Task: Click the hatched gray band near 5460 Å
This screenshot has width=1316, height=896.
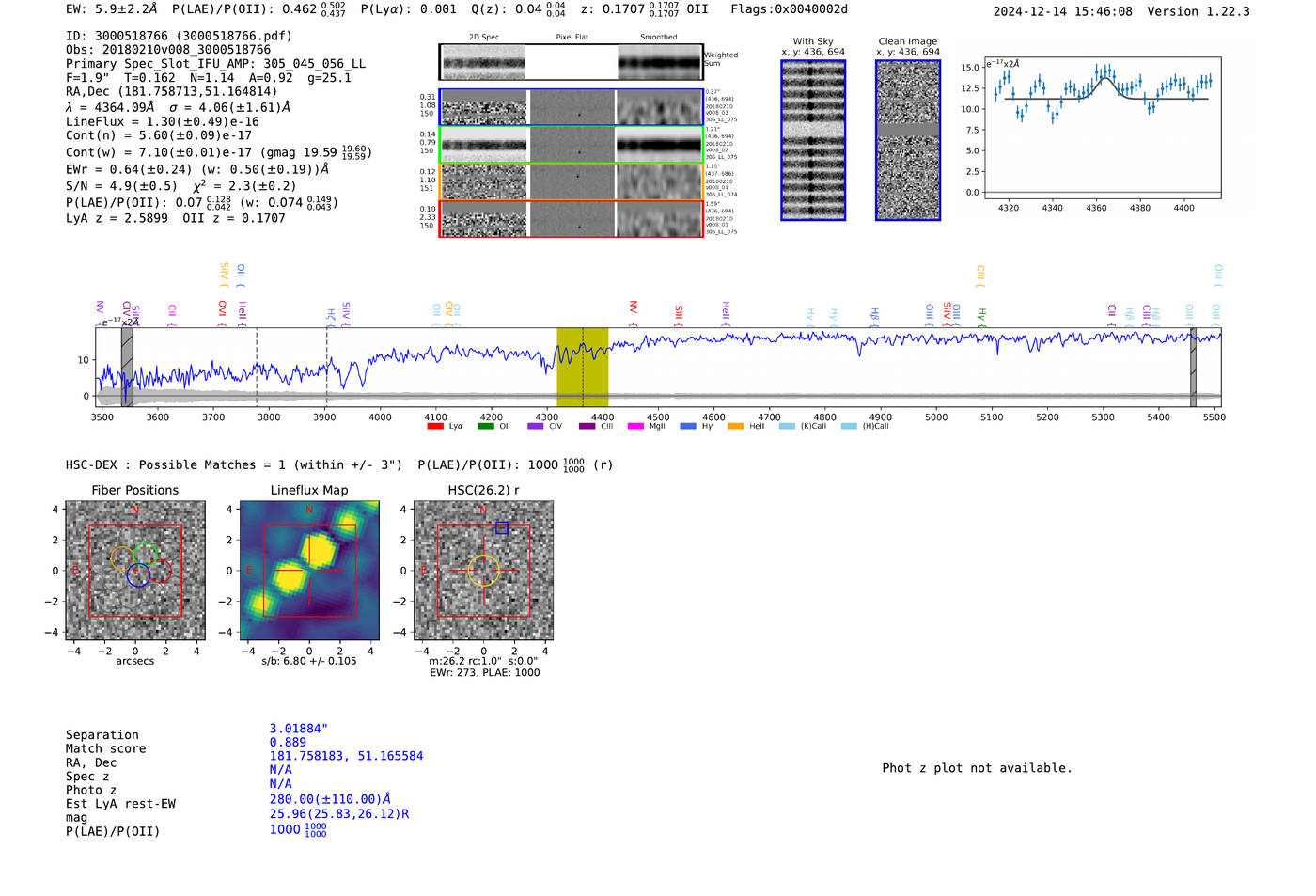Action: coord(1193,367)
